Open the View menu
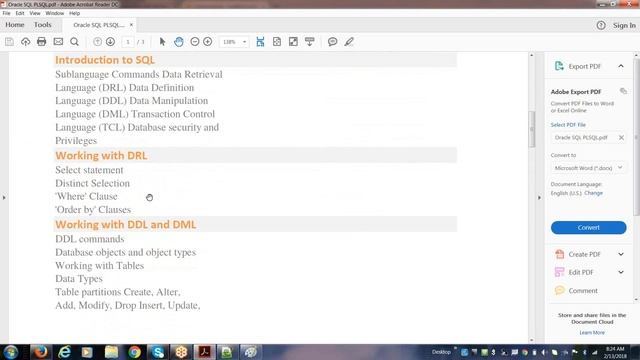Viewport: 640px width, 360px height. [x=35, y=13]
